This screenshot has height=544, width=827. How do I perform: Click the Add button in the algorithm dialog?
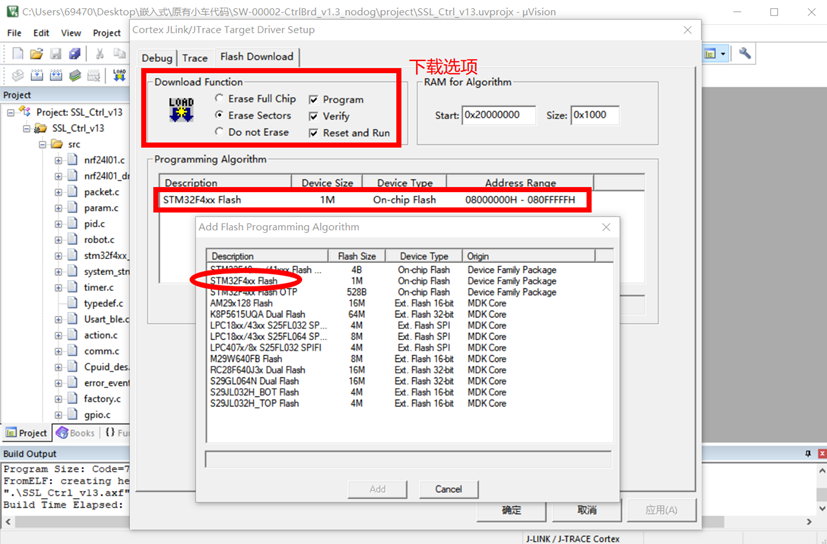(377, 489)
